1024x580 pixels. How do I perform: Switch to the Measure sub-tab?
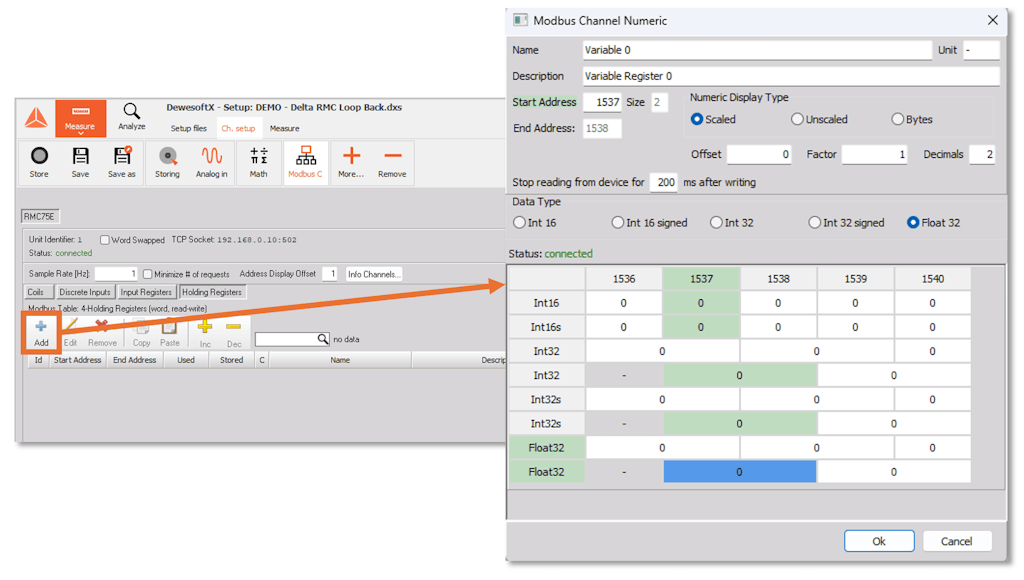(x=285, y=129)
